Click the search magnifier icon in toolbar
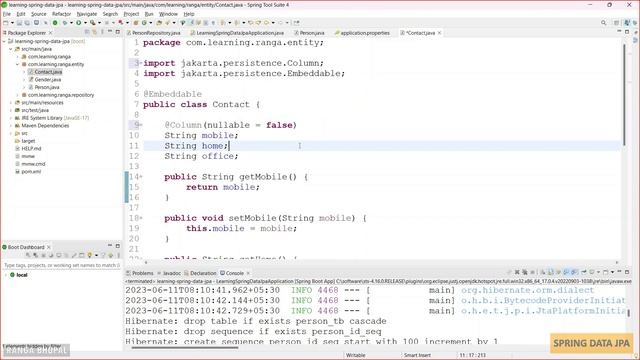 point(603,23)
